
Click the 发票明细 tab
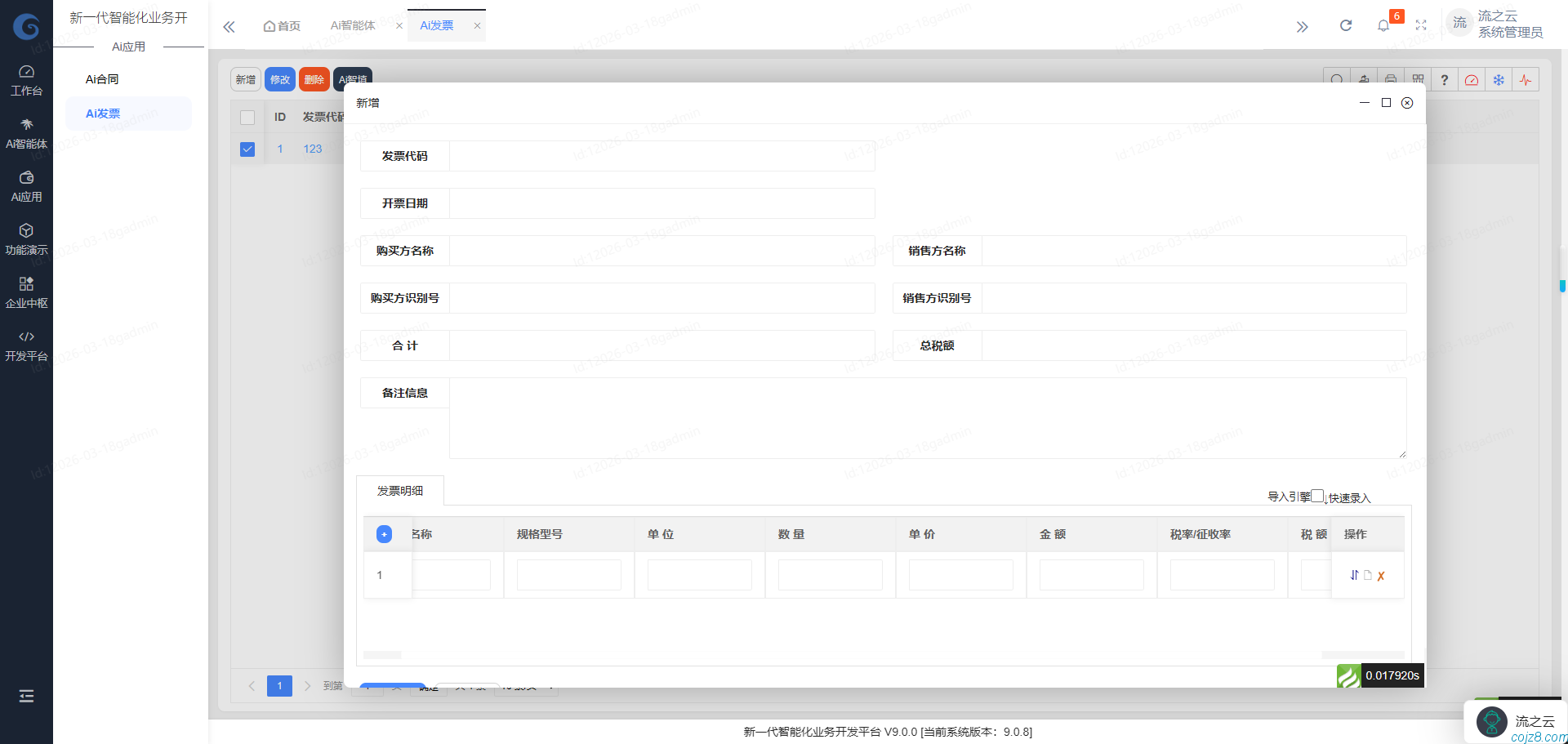click(x=400, y=491)
